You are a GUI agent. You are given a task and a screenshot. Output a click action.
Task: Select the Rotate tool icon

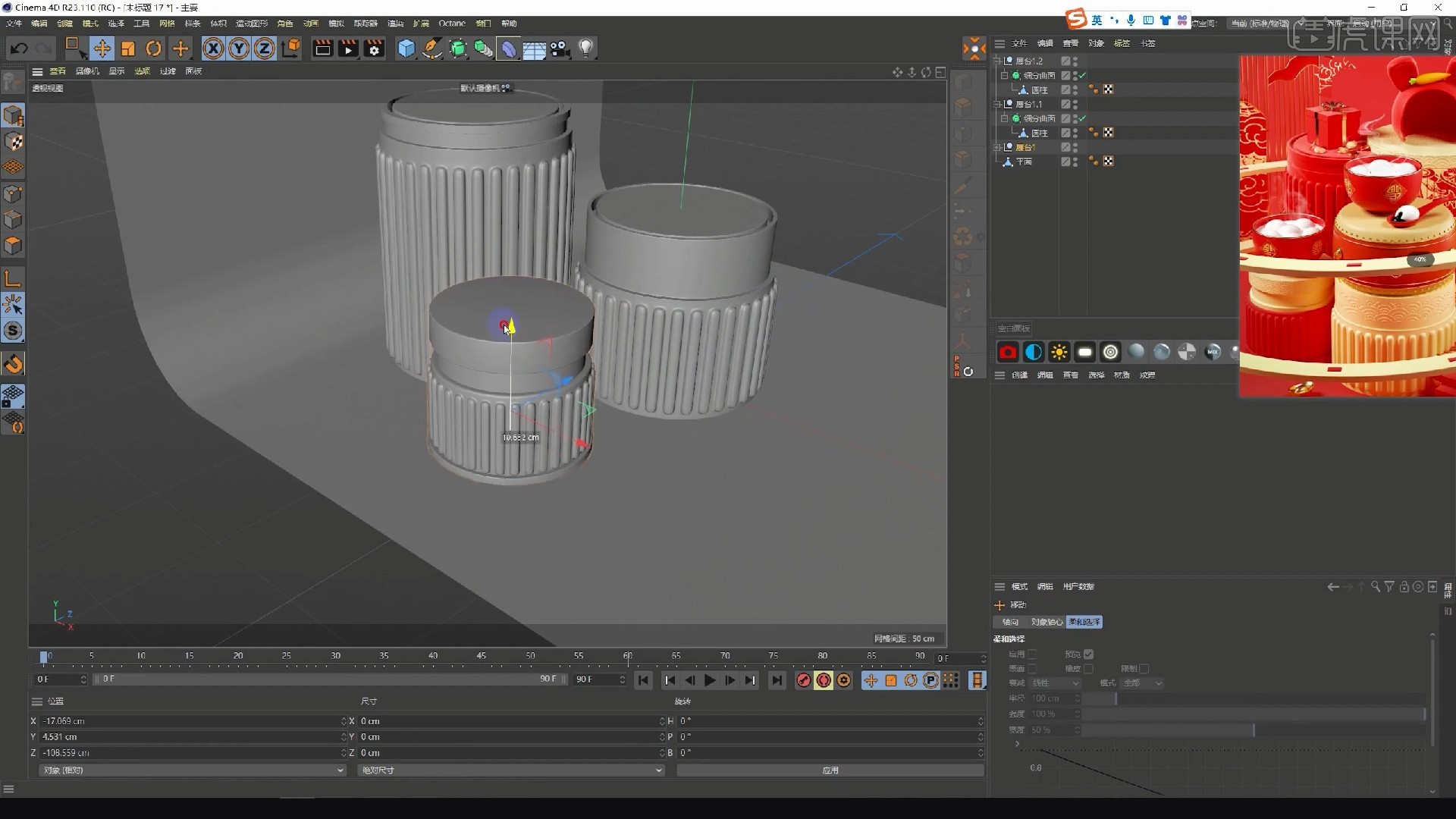pyautogui.click(x=154, y=49)
